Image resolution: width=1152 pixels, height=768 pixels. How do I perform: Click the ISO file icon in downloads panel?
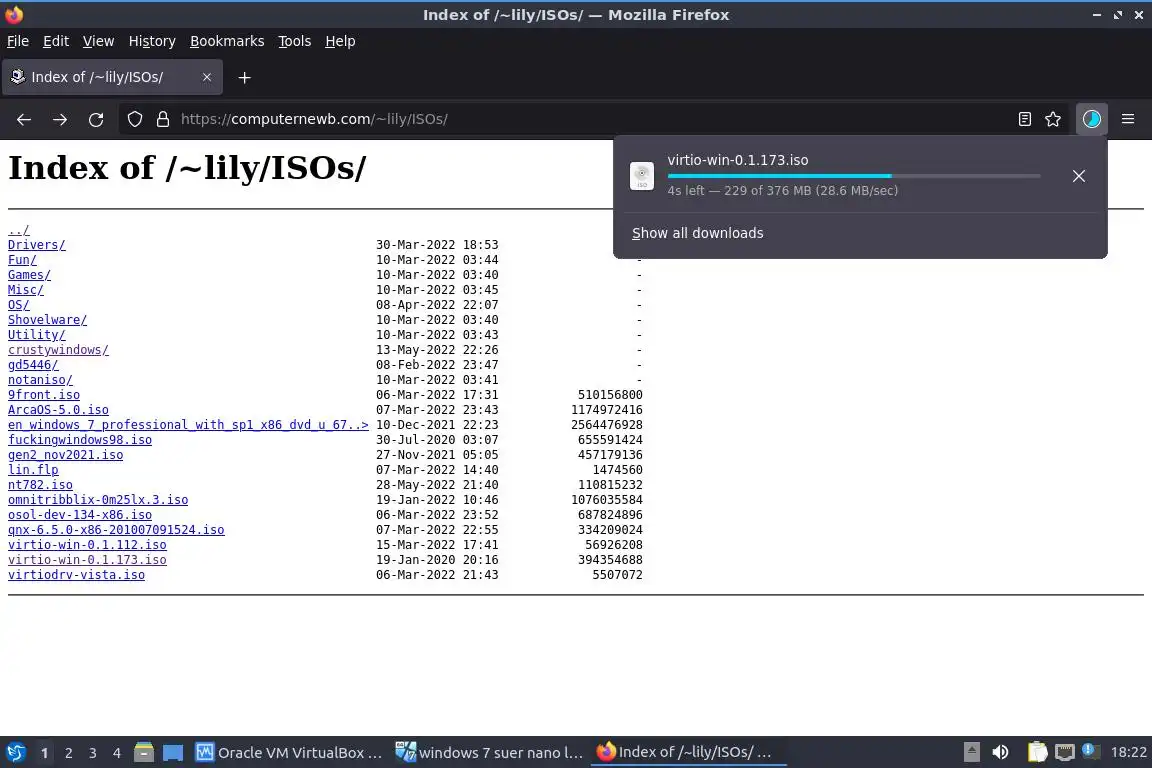[641, 176]
